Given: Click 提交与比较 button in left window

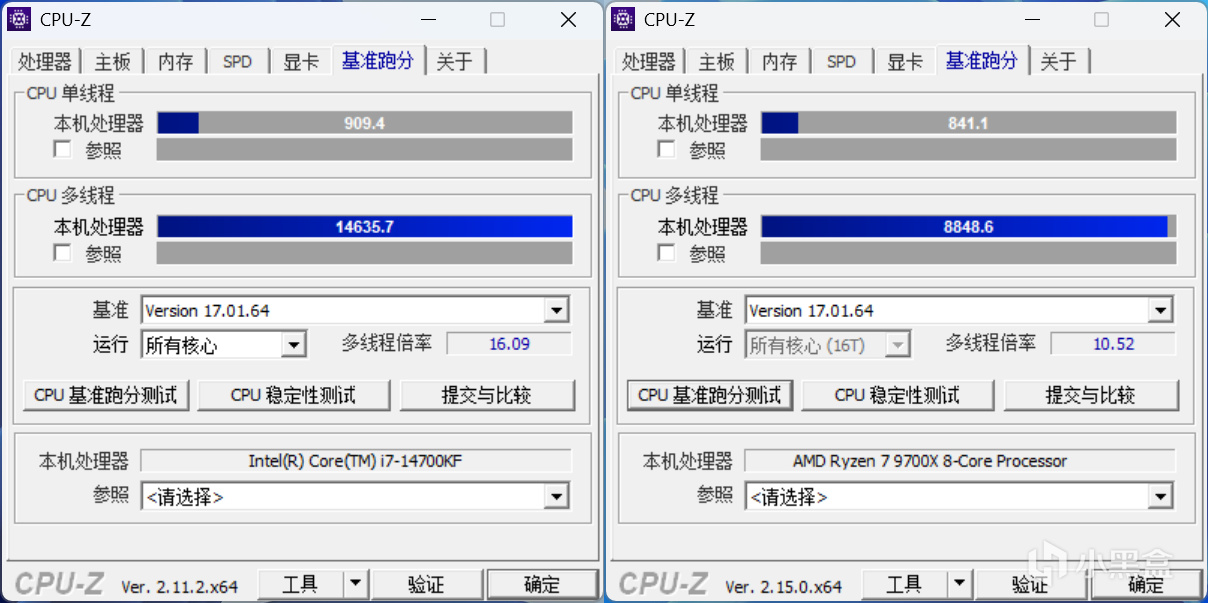Looking at the screenshot, I should click(487, 395).
